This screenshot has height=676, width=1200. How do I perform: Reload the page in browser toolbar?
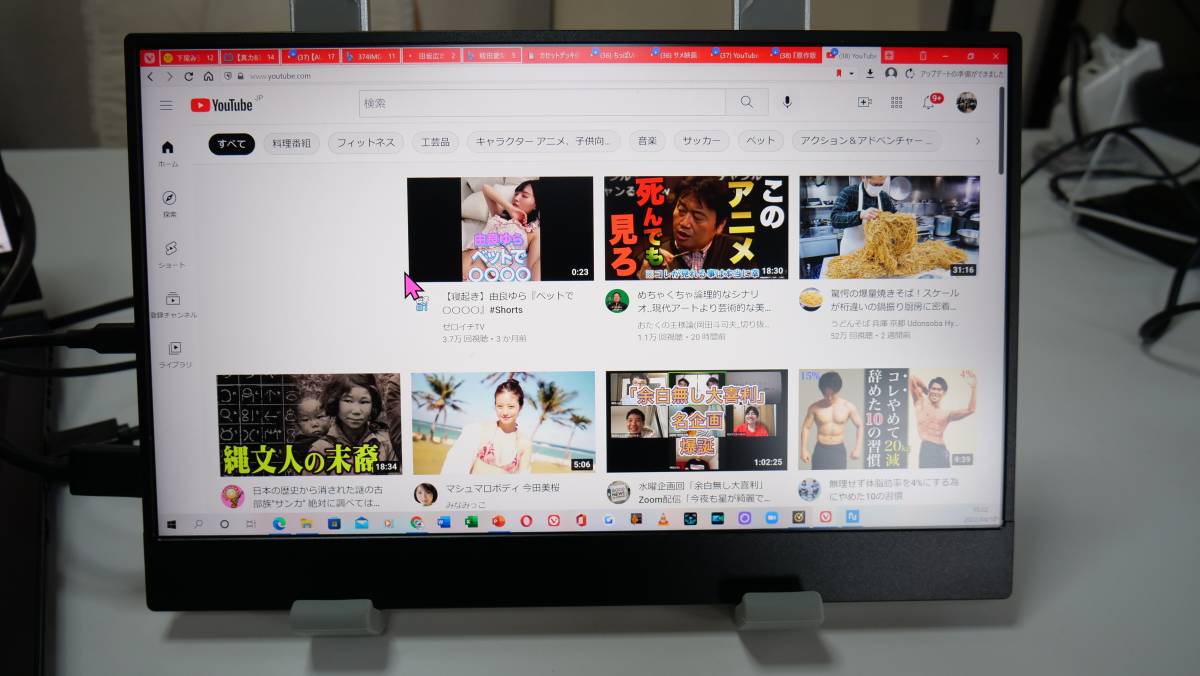coord(188,76)
